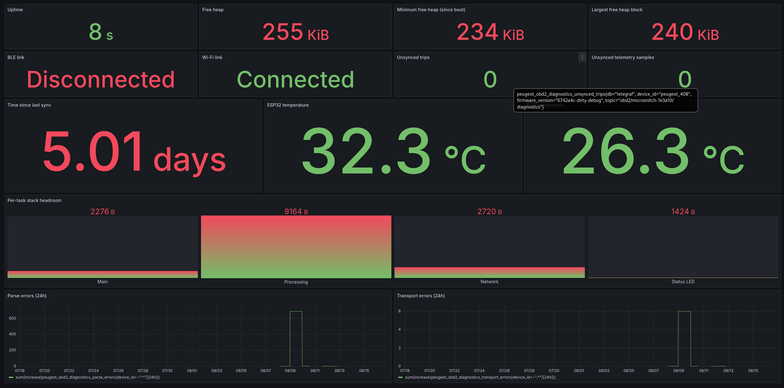Click the 2276 B headroom value
The height and width of the screenshot is (388, 784).
pos(102,212)
